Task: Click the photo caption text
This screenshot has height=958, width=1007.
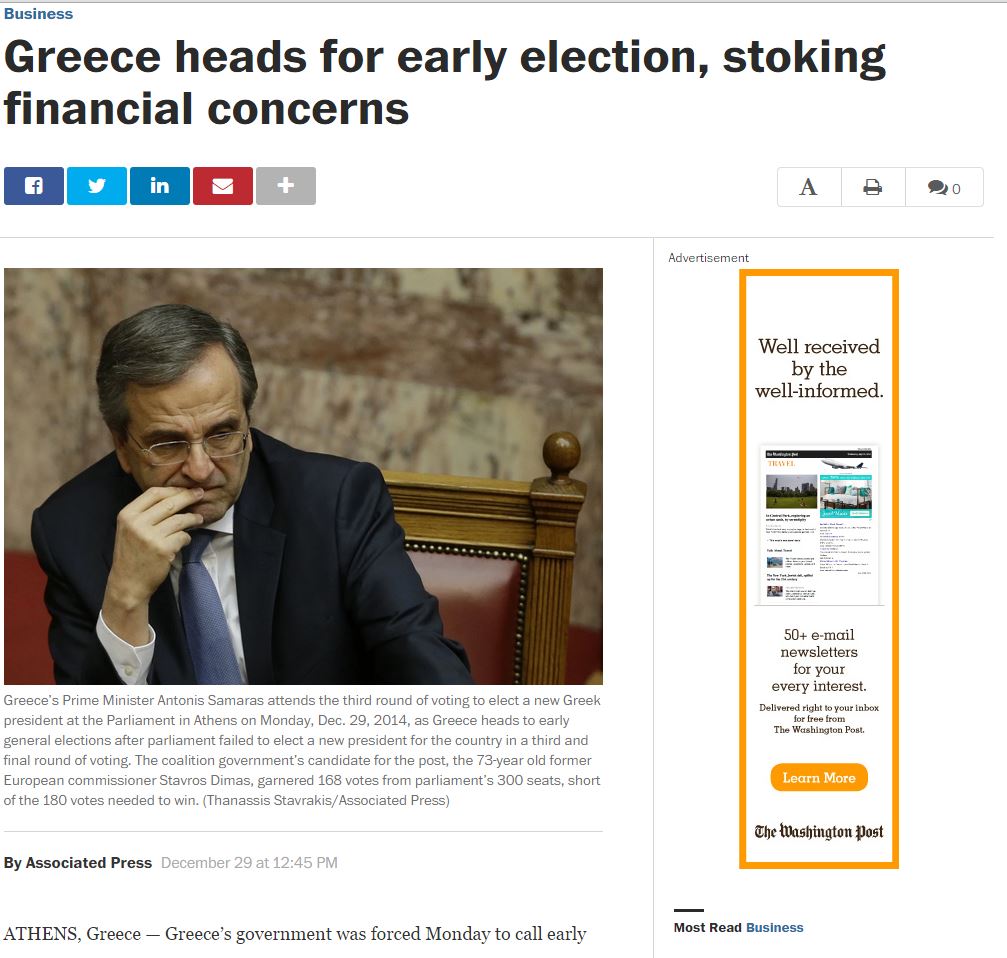Action: (x=302, y=750)
